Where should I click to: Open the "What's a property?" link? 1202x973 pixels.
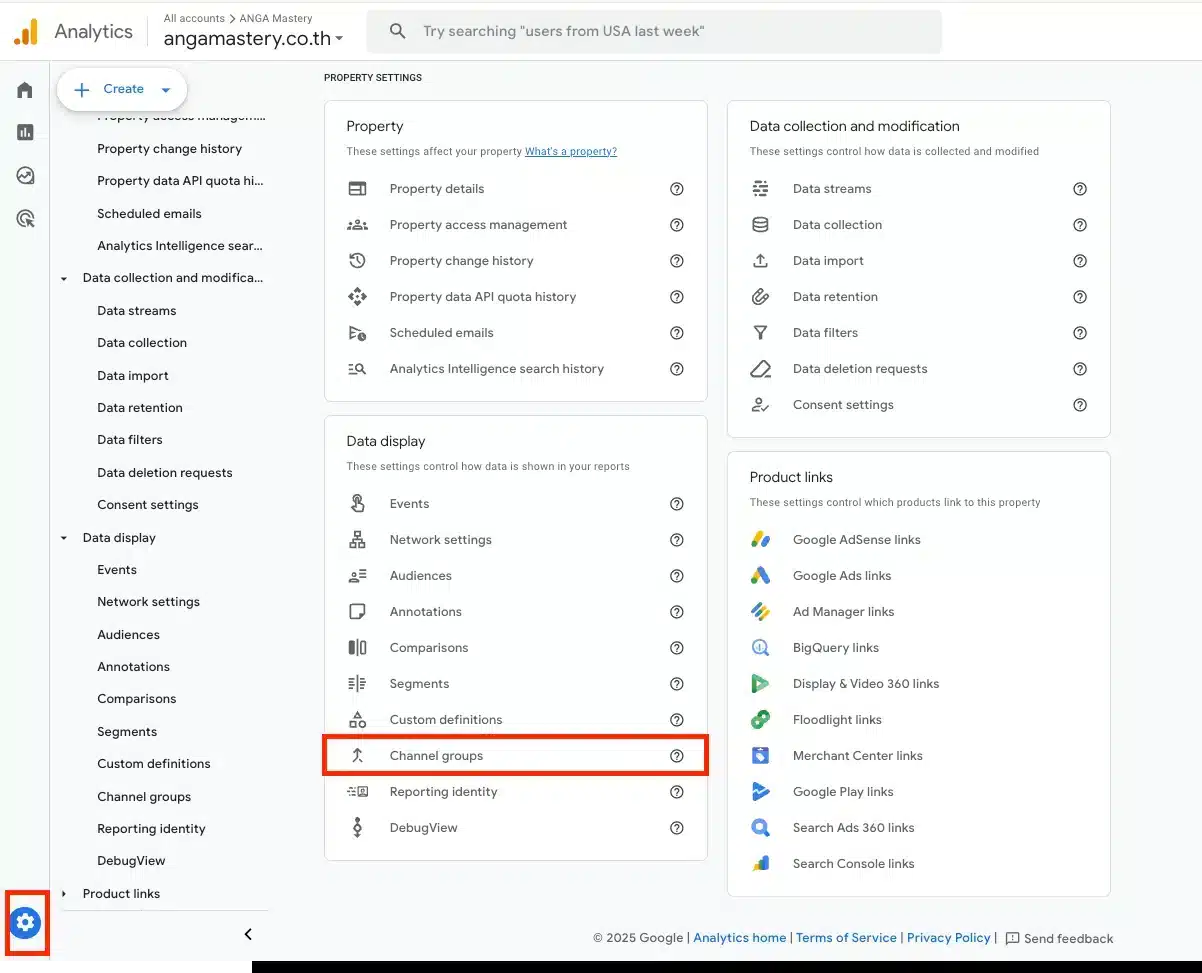(x=570, y=152)
